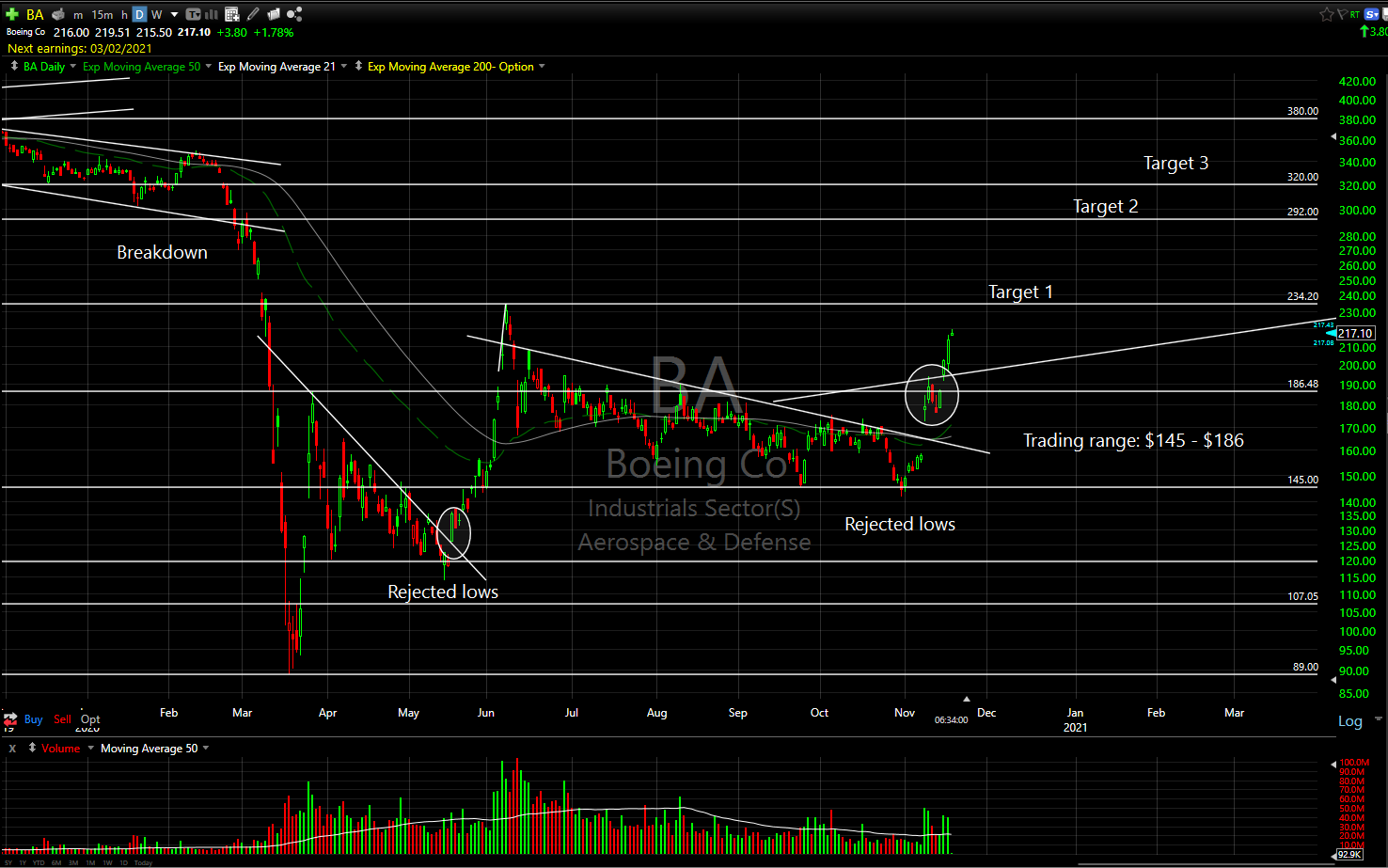Open Exp Moving Average 21 dropdown arrow
Image resolution: width=1388 pixels, height=868 pixels.
344,67
